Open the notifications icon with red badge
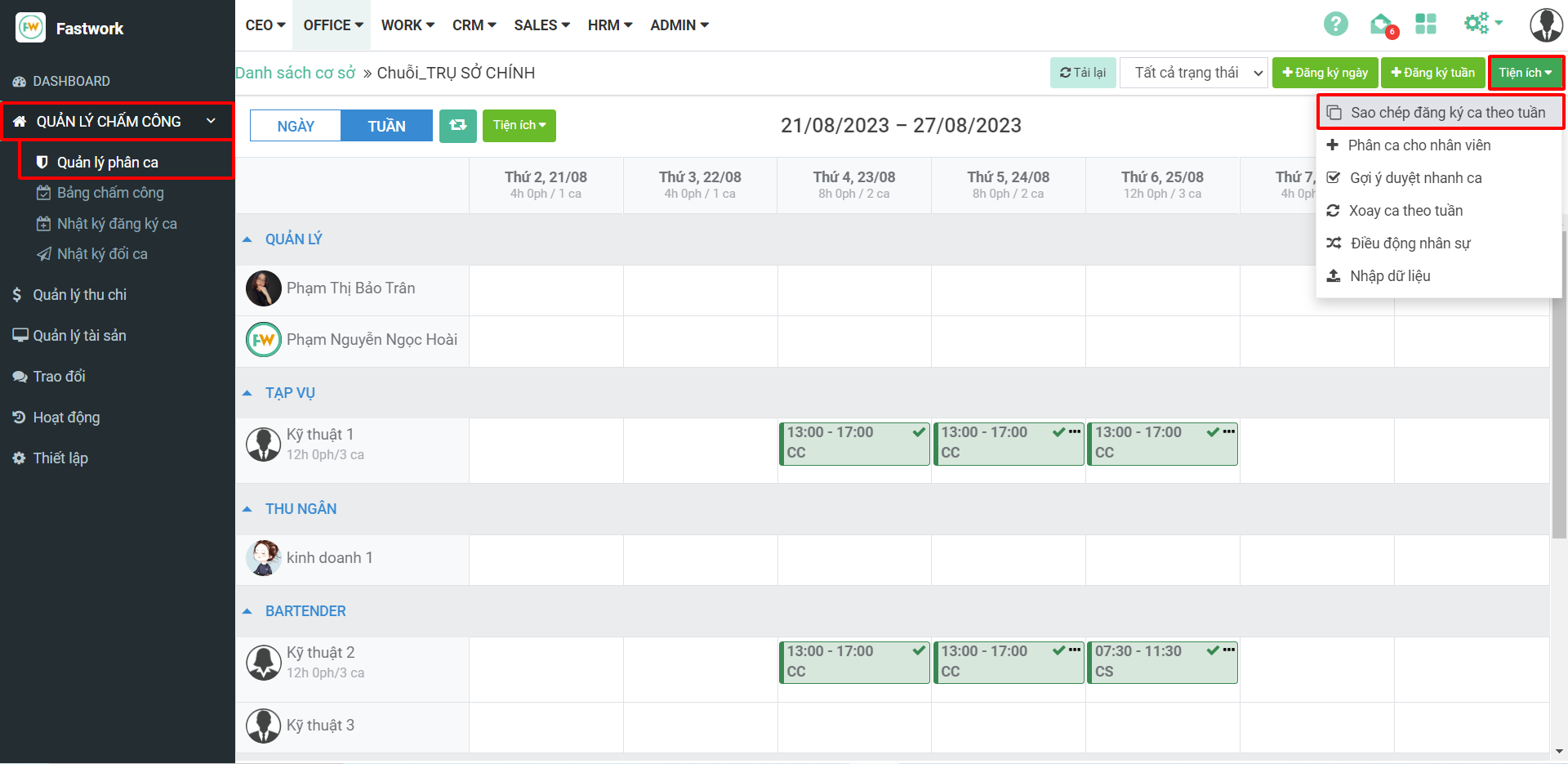Screen dimensions: 1568x764 (x=1382, y=25)
